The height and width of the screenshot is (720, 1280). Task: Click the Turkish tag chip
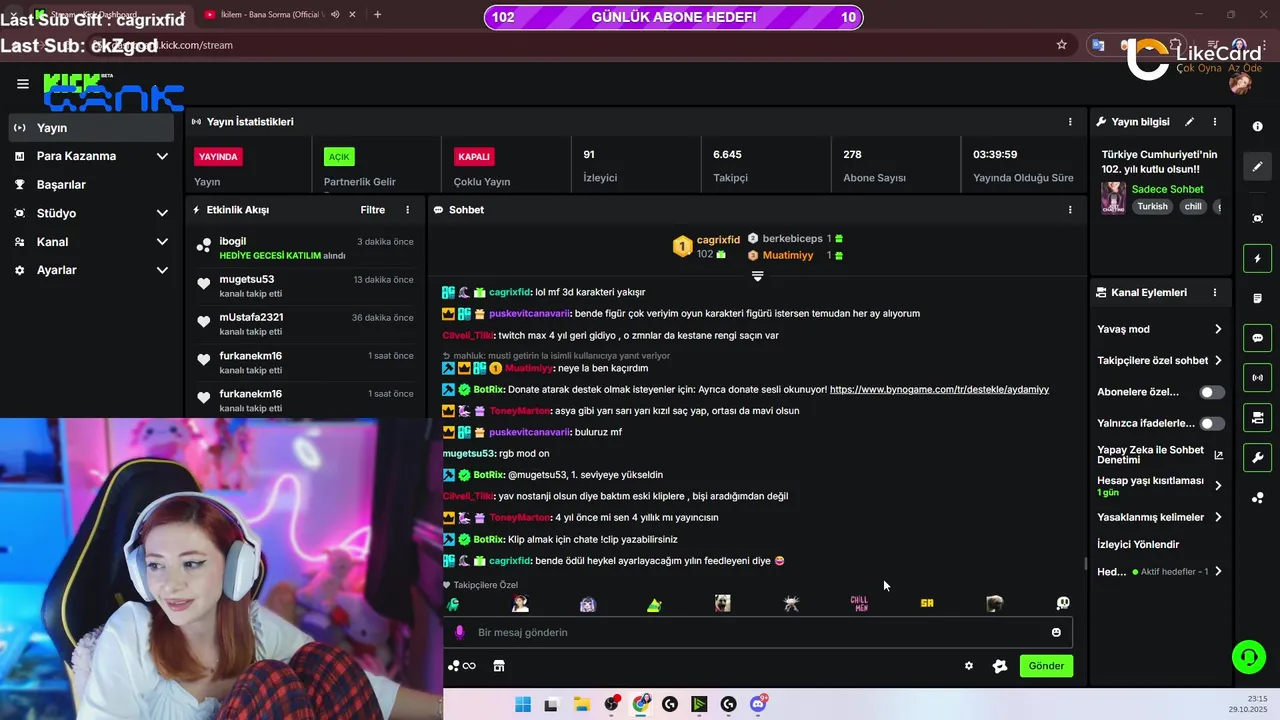pos(1152,207)
